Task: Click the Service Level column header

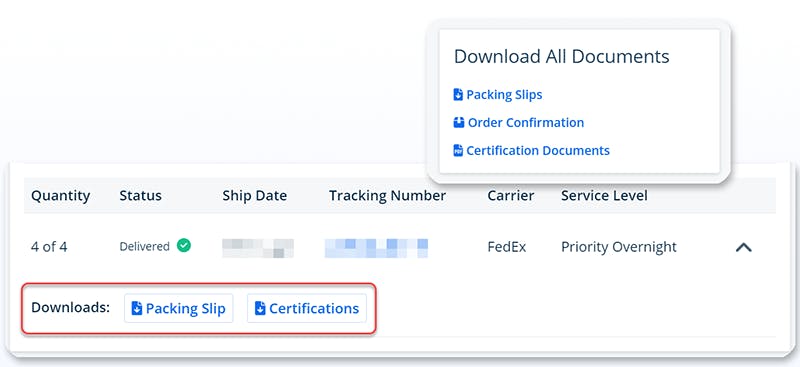Action: 604,195
